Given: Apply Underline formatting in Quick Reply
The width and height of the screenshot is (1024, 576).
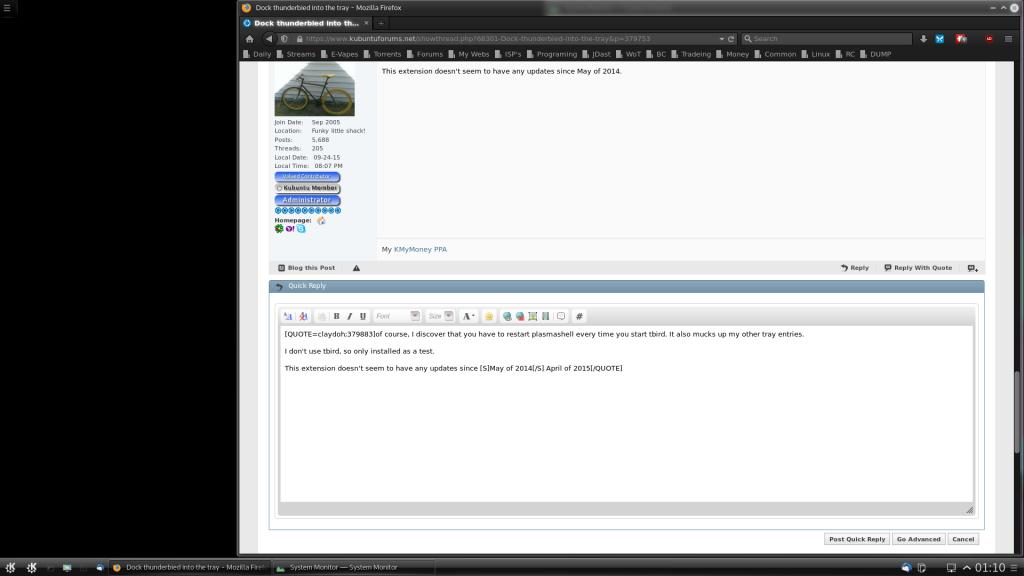Looking at the screenshot, I should [x=362, y=316].
